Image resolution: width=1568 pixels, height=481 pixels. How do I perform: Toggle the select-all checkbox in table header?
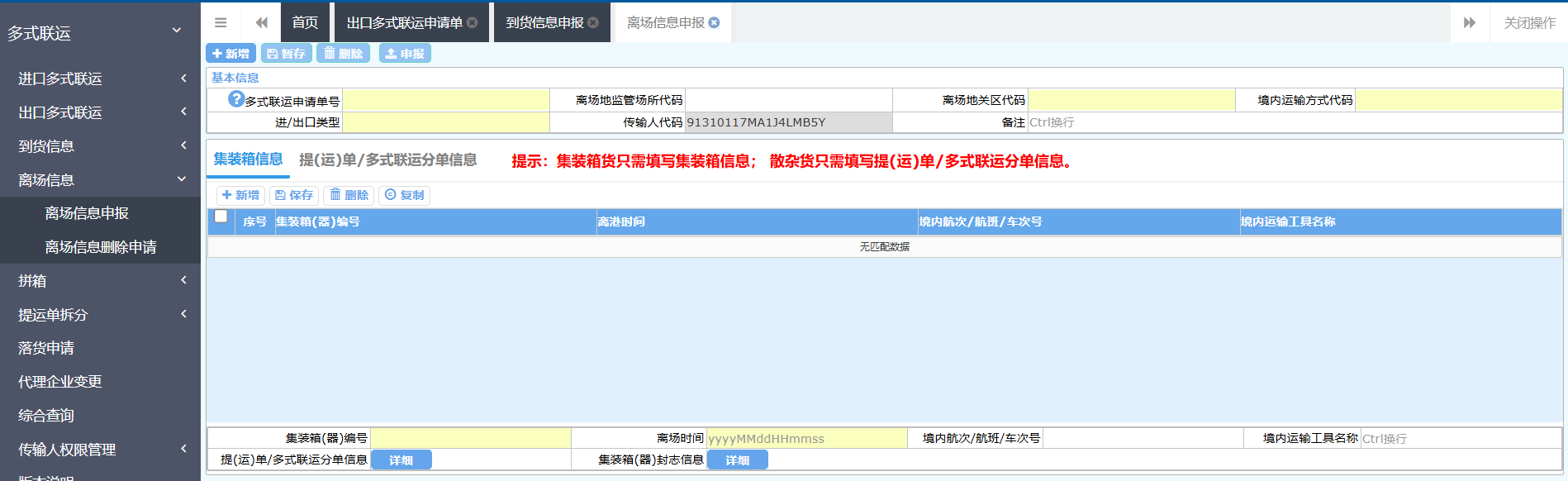pyautogui.click(x=221, y=217)
